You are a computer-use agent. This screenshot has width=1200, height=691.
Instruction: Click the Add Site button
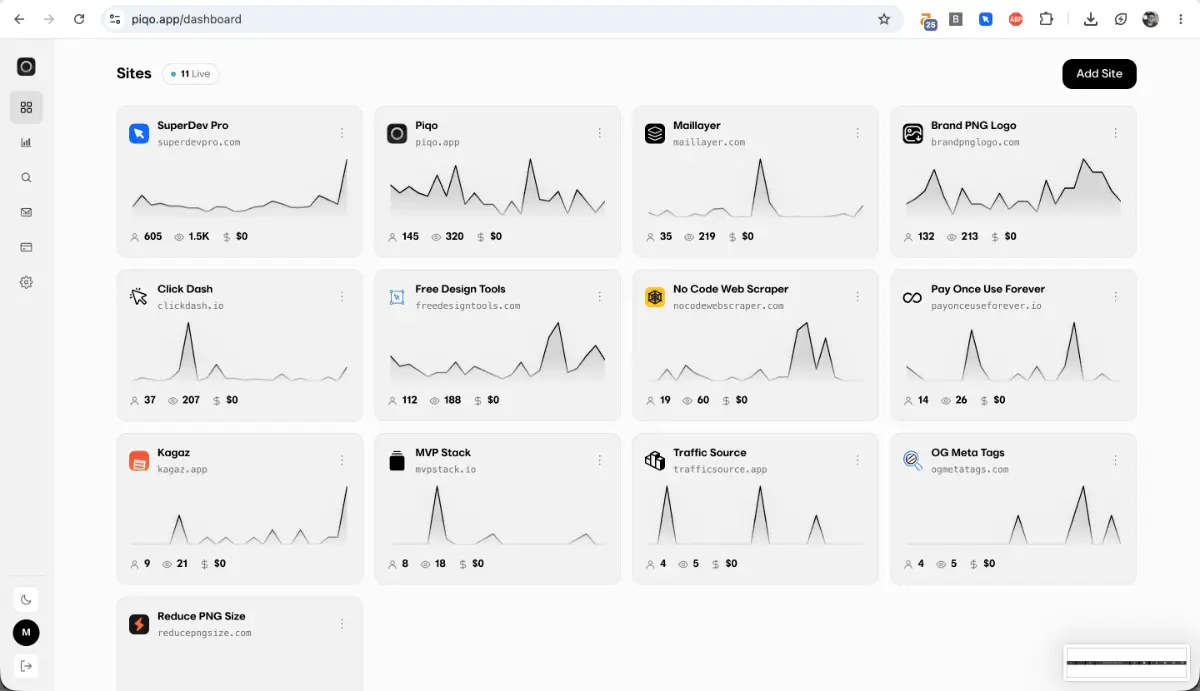pos(1099,73)
